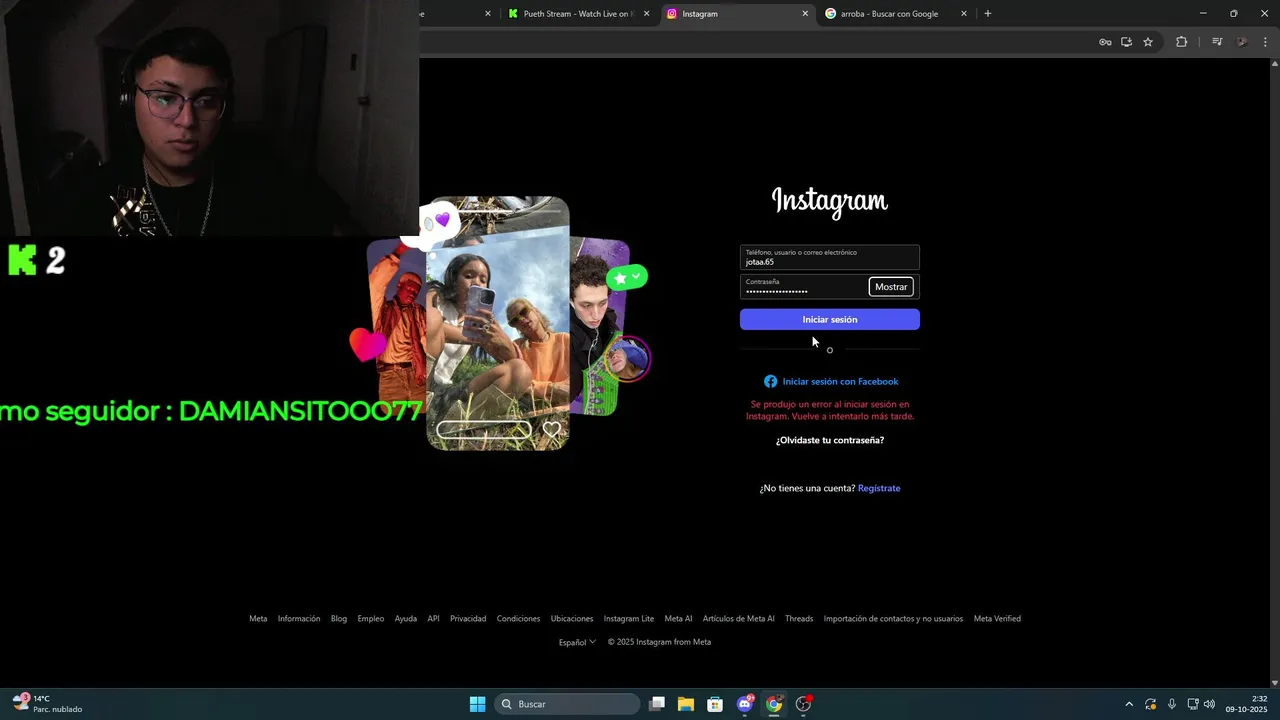Click the green star badge on collage
Viewport: 1280px width, 720px height.
point(627,278)
